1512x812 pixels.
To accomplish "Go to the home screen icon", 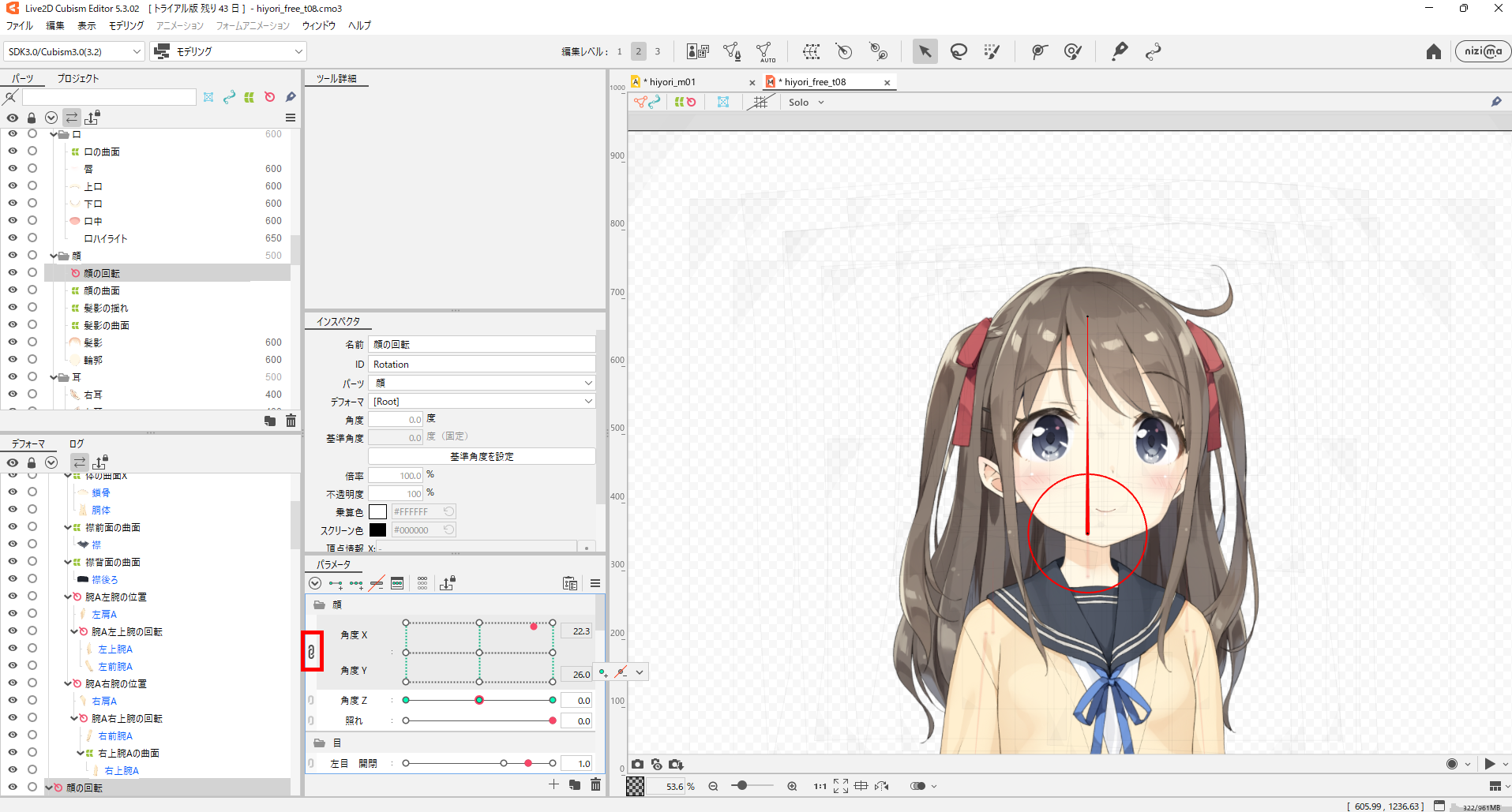I will 1434,51.
